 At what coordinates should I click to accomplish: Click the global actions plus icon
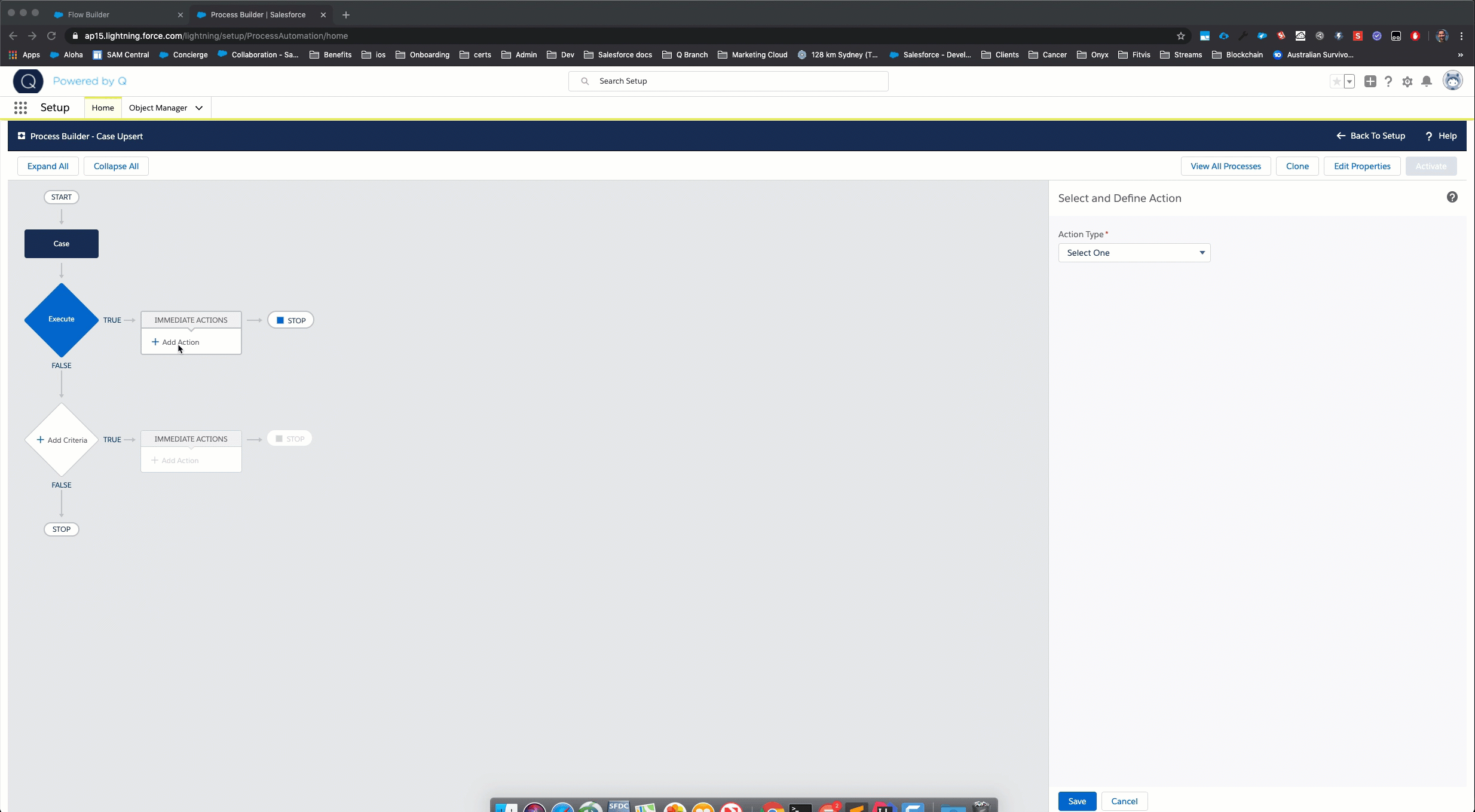tap(1370, 81)
